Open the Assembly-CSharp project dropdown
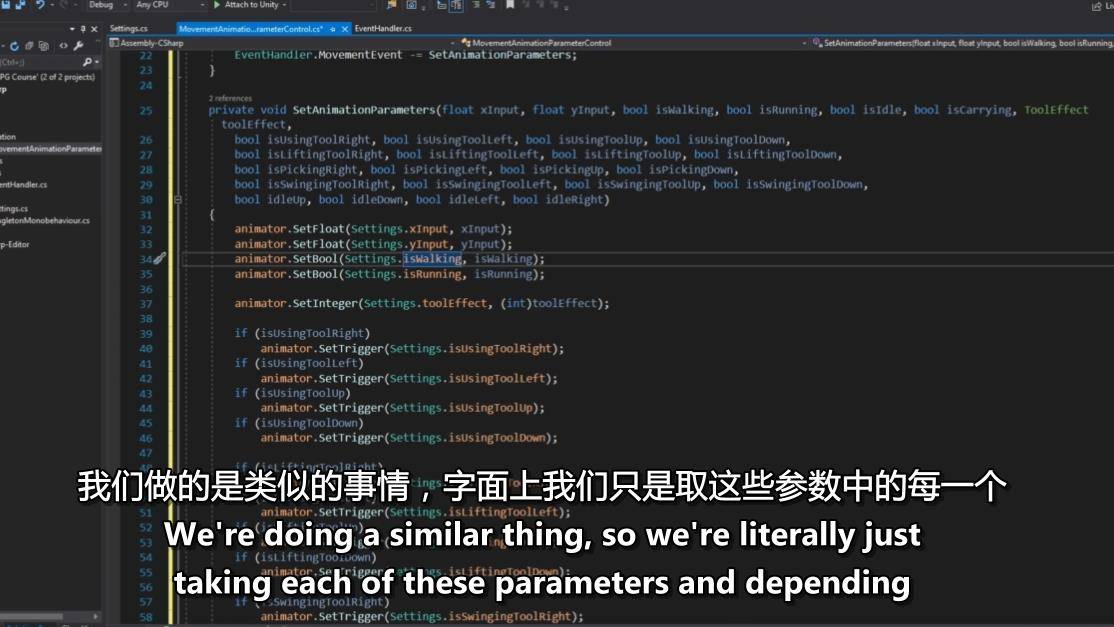Image resolution: width=1114 pixels, height=627 pixels. click(x=281, y=43)
